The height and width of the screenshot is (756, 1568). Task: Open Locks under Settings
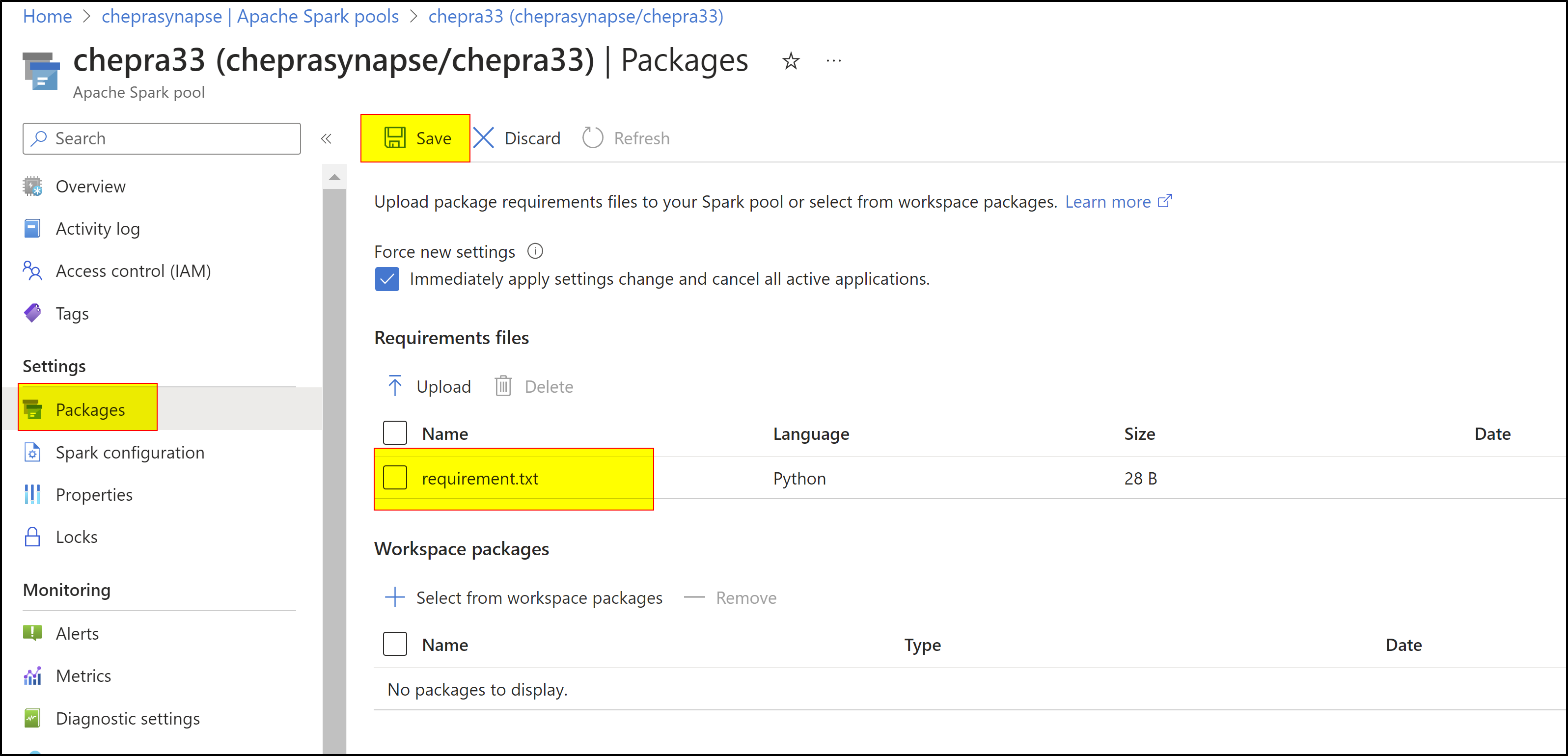click(76, 537)
